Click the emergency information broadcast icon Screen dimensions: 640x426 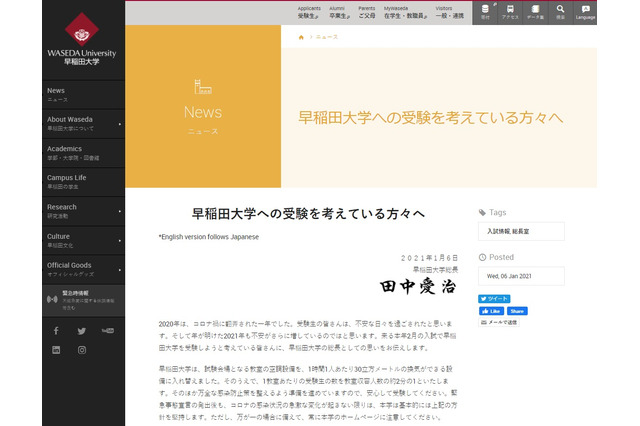52,299
